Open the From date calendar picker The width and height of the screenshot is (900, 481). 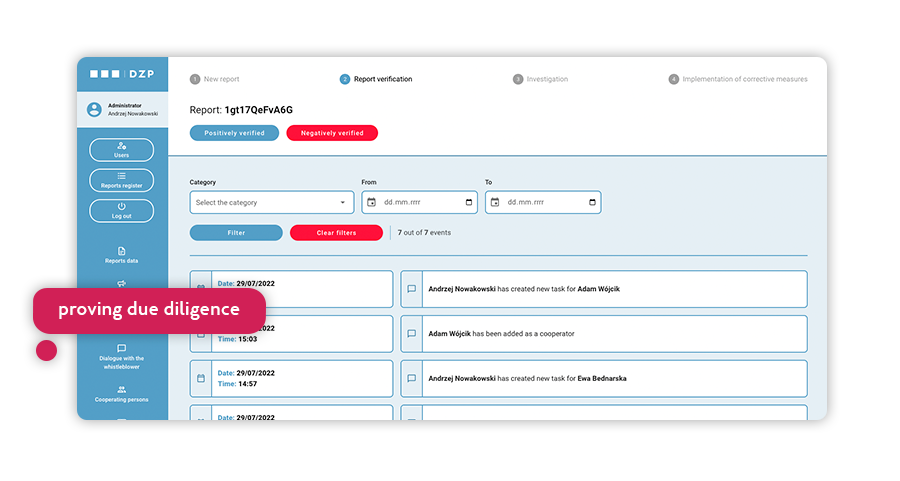pos(469,203)
